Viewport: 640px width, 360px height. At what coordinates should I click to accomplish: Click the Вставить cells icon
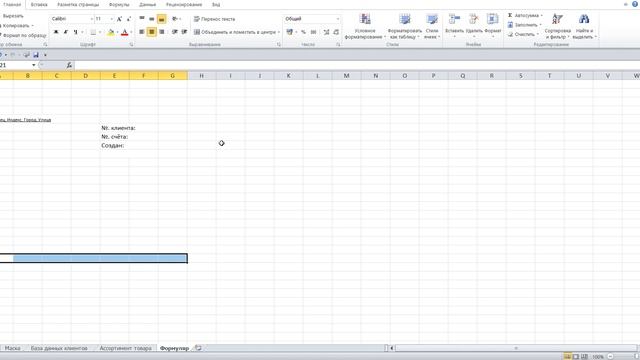tap(454, 19)
